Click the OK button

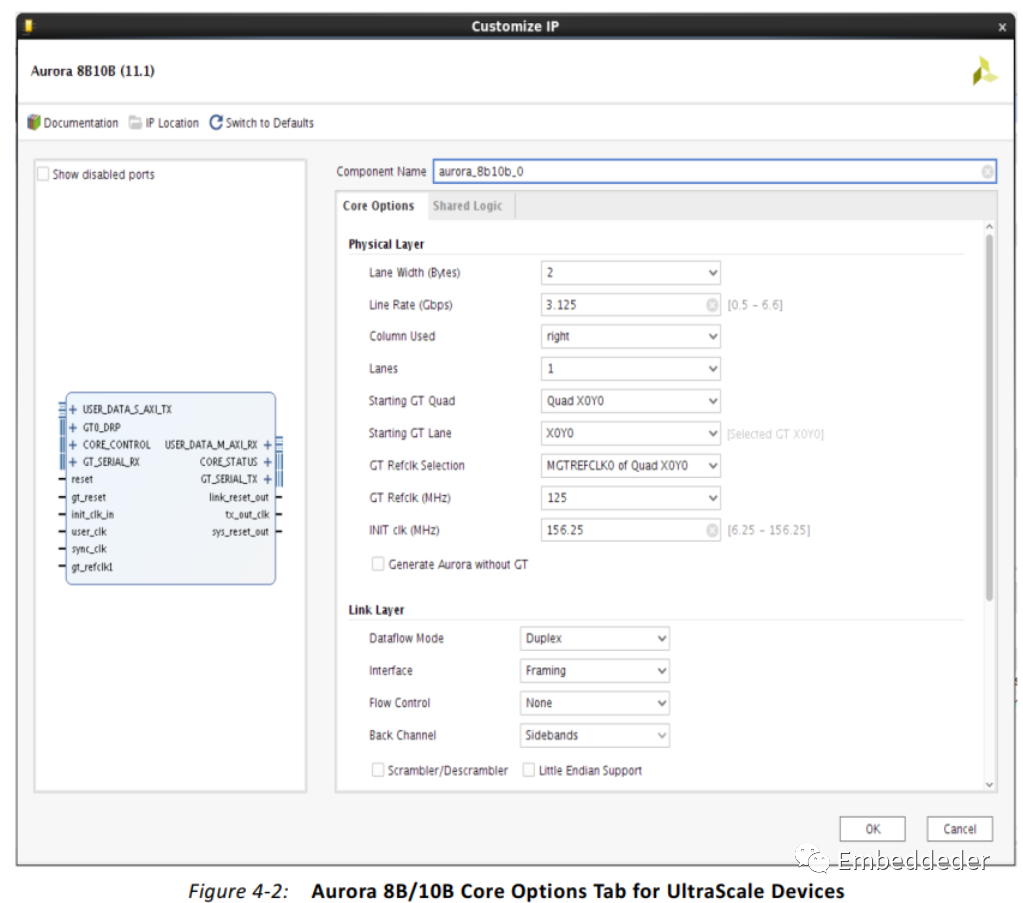click(872, 829)
